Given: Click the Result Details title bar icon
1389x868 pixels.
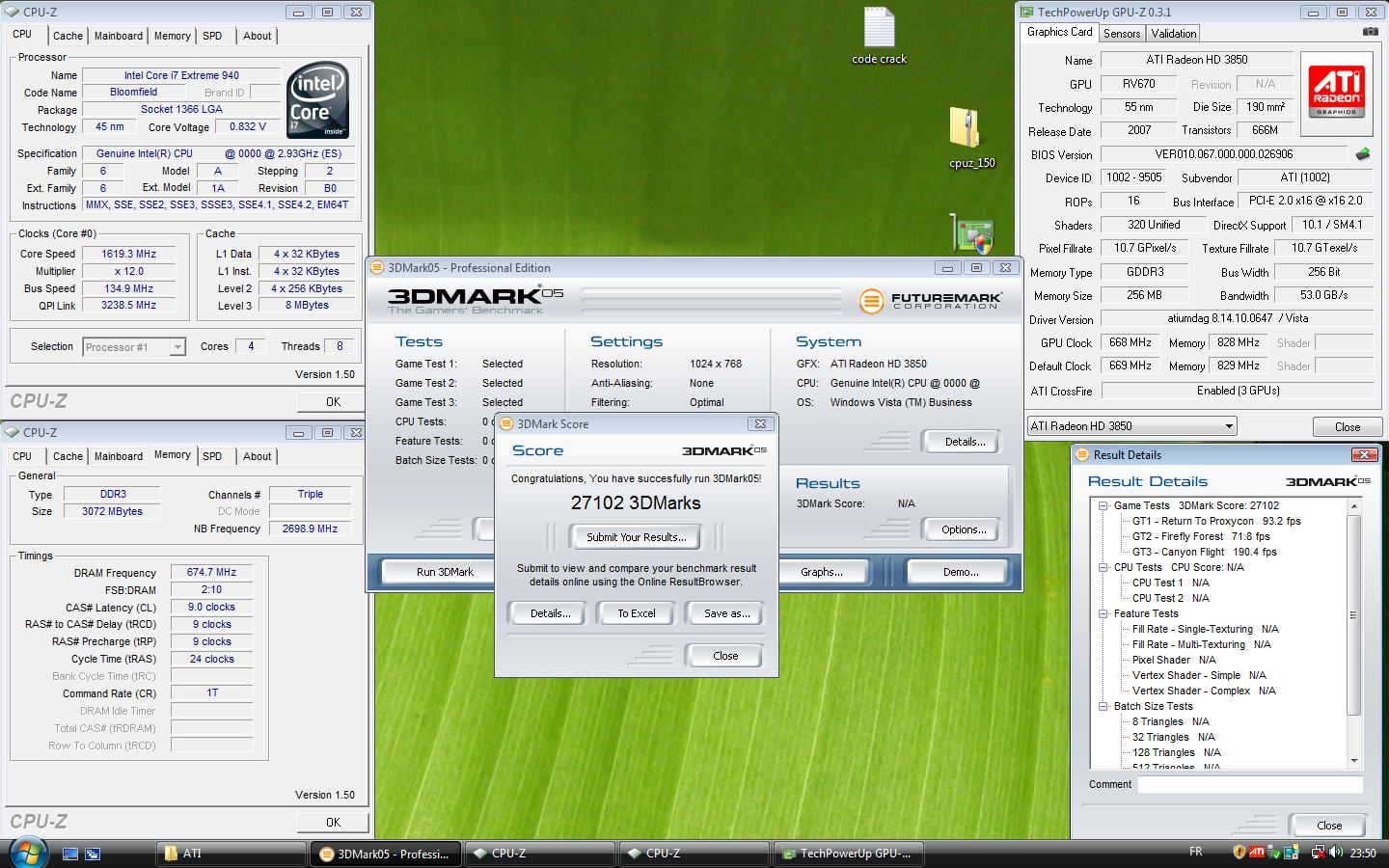Looking at the screenshot, I should coord(1082,455).
